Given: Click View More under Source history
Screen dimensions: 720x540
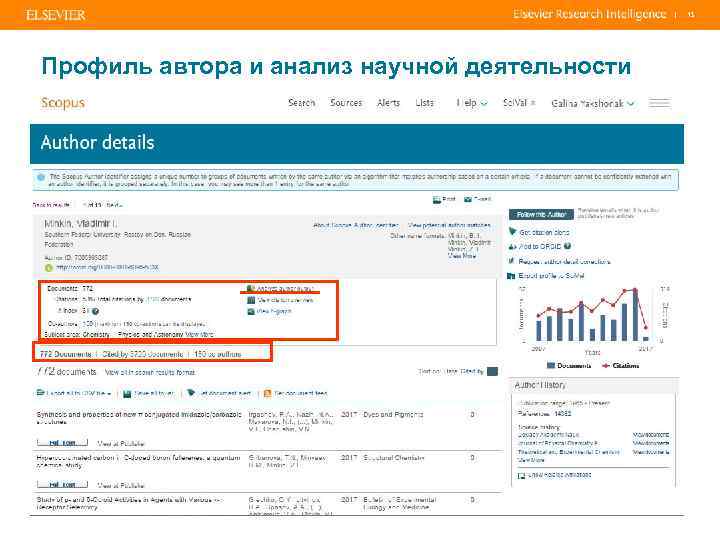Looking at the screenshot, I should click(531, 460).
